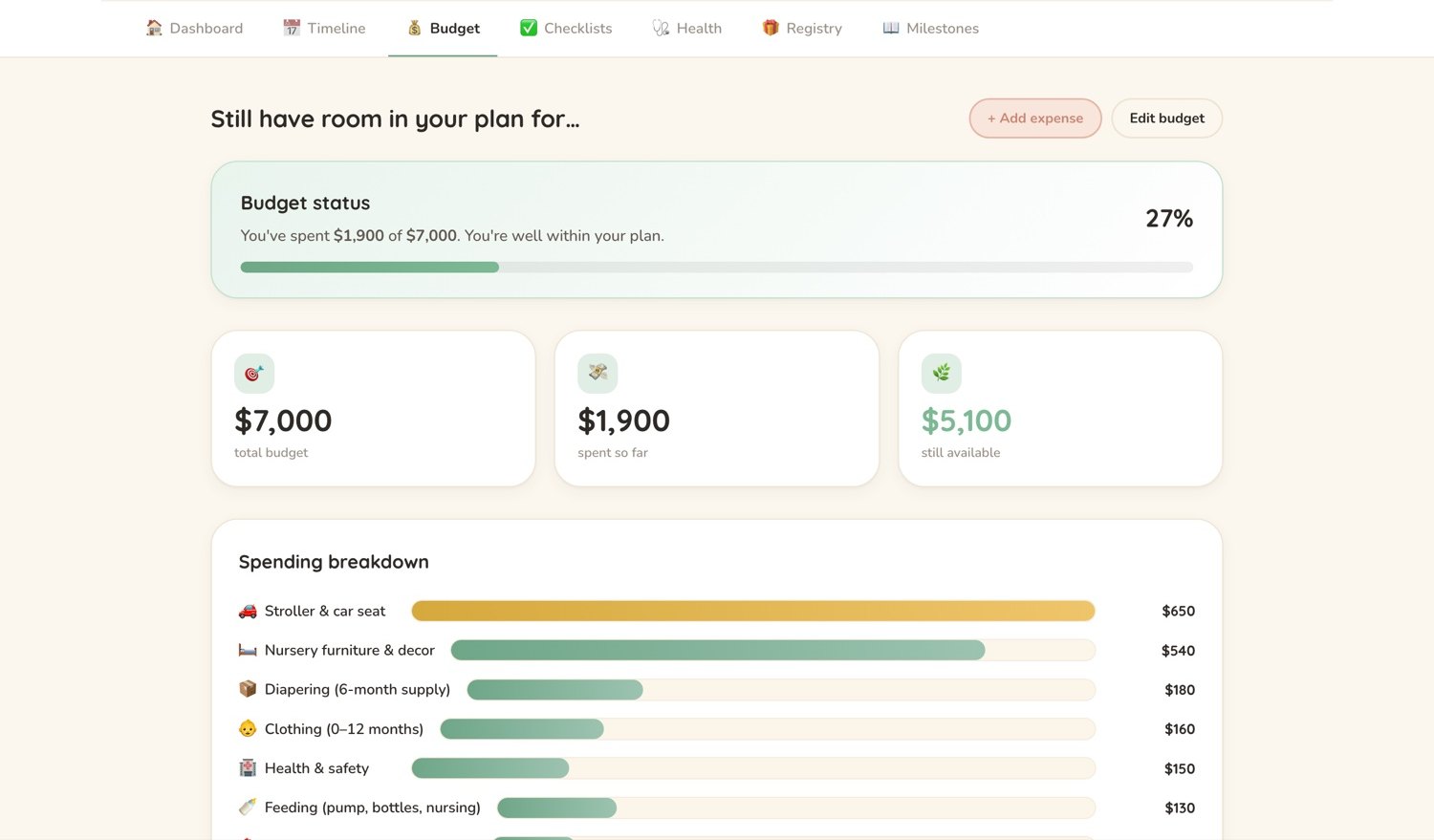Click the 'Diapering (6-month supply)' label

358,690
